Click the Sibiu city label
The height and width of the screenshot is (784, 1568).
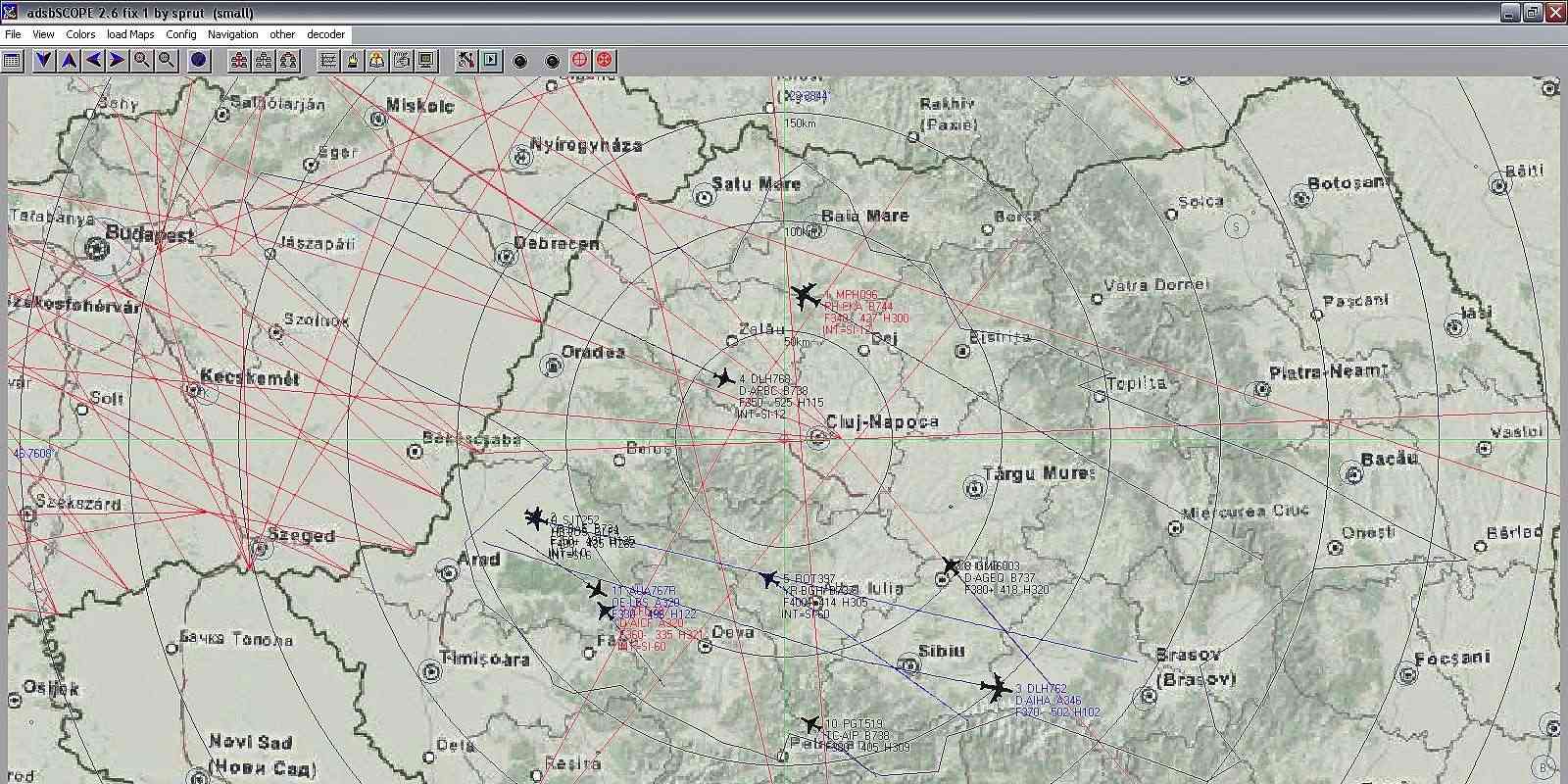pos(942,650)
